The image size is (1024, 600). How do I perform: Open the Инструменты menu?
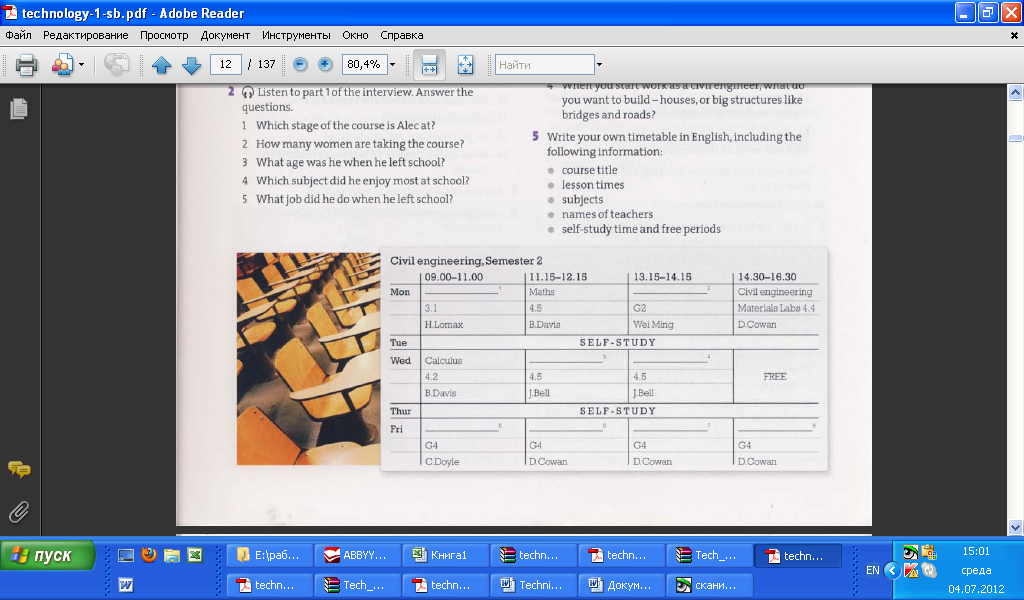pyautogui.click(x=297, y=35)
